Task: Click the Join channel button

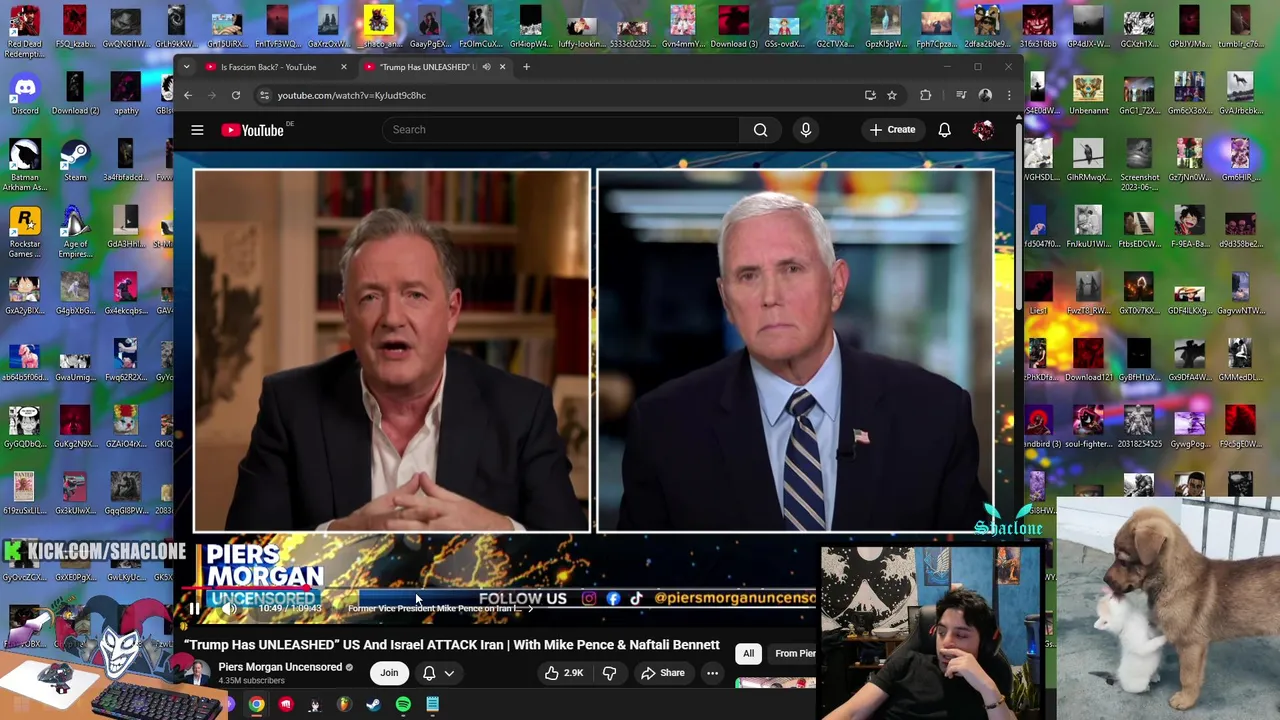Action: pyautogui.click(x=389, y=673)
